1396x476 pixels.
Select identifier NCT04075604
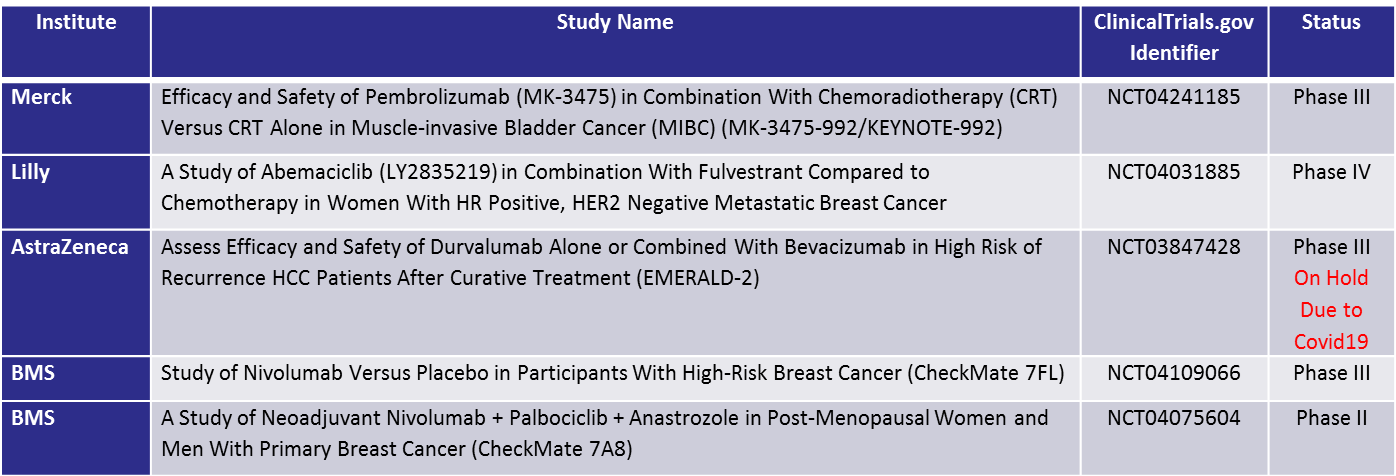coord(1174,417)
